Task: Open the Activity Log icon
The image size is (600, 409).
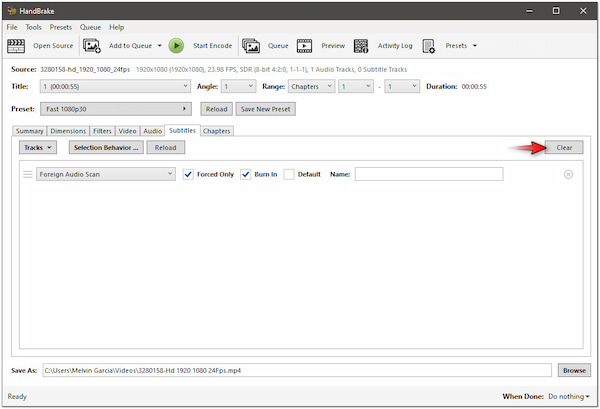Action: (x=361, y=45)
